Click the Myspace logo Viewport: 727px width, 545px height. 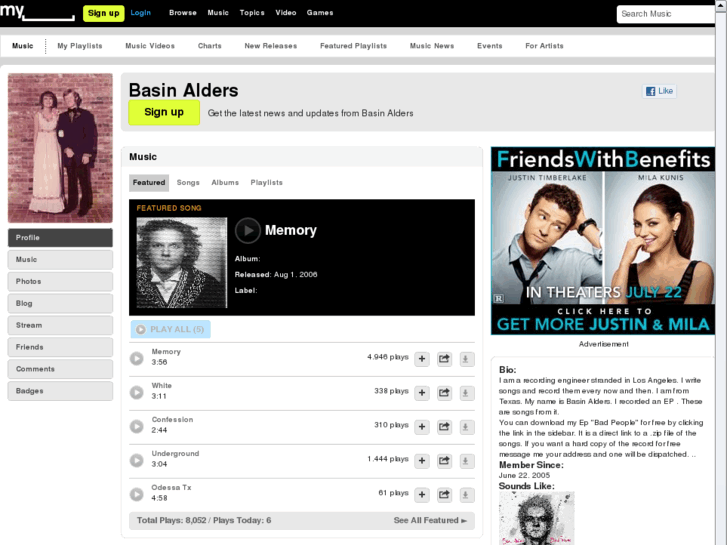pos(37,12)
